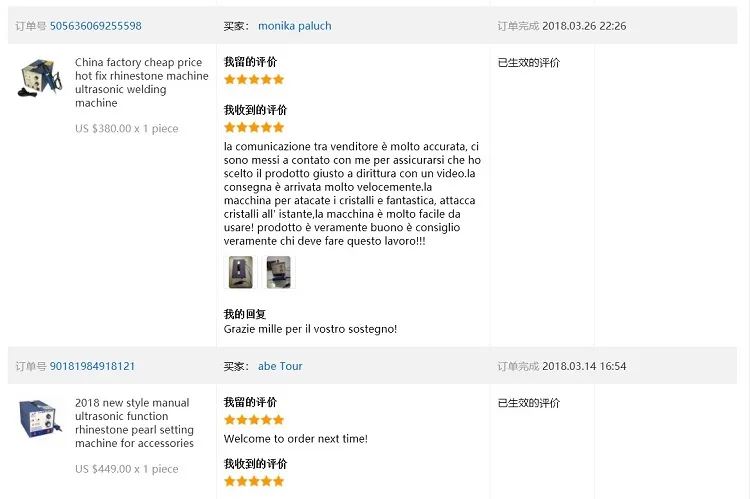Click the received-review stars in abe Tour's order
This screenshot has height=499, width=750.
[x=254, y=481]
